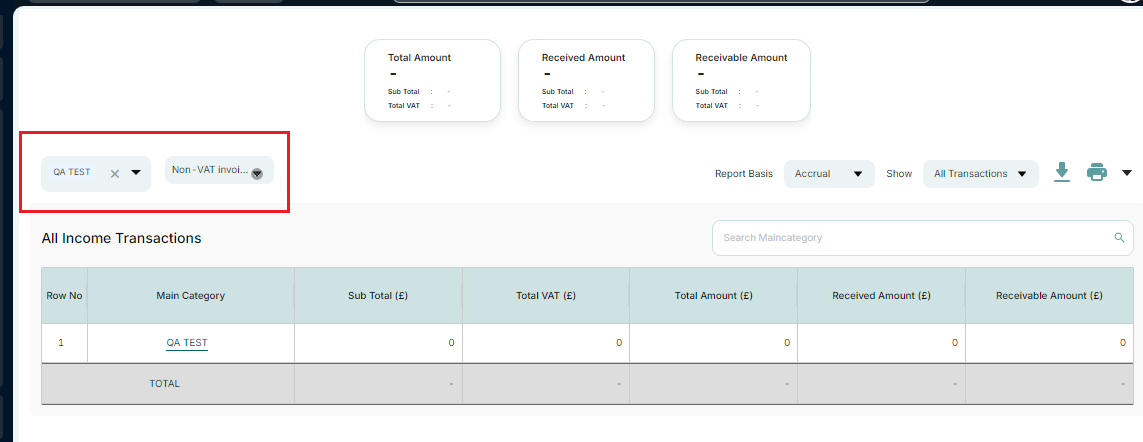Select the Received Amount summary card
Viewport: 1143px width, 442px height.
pos(586,80)
